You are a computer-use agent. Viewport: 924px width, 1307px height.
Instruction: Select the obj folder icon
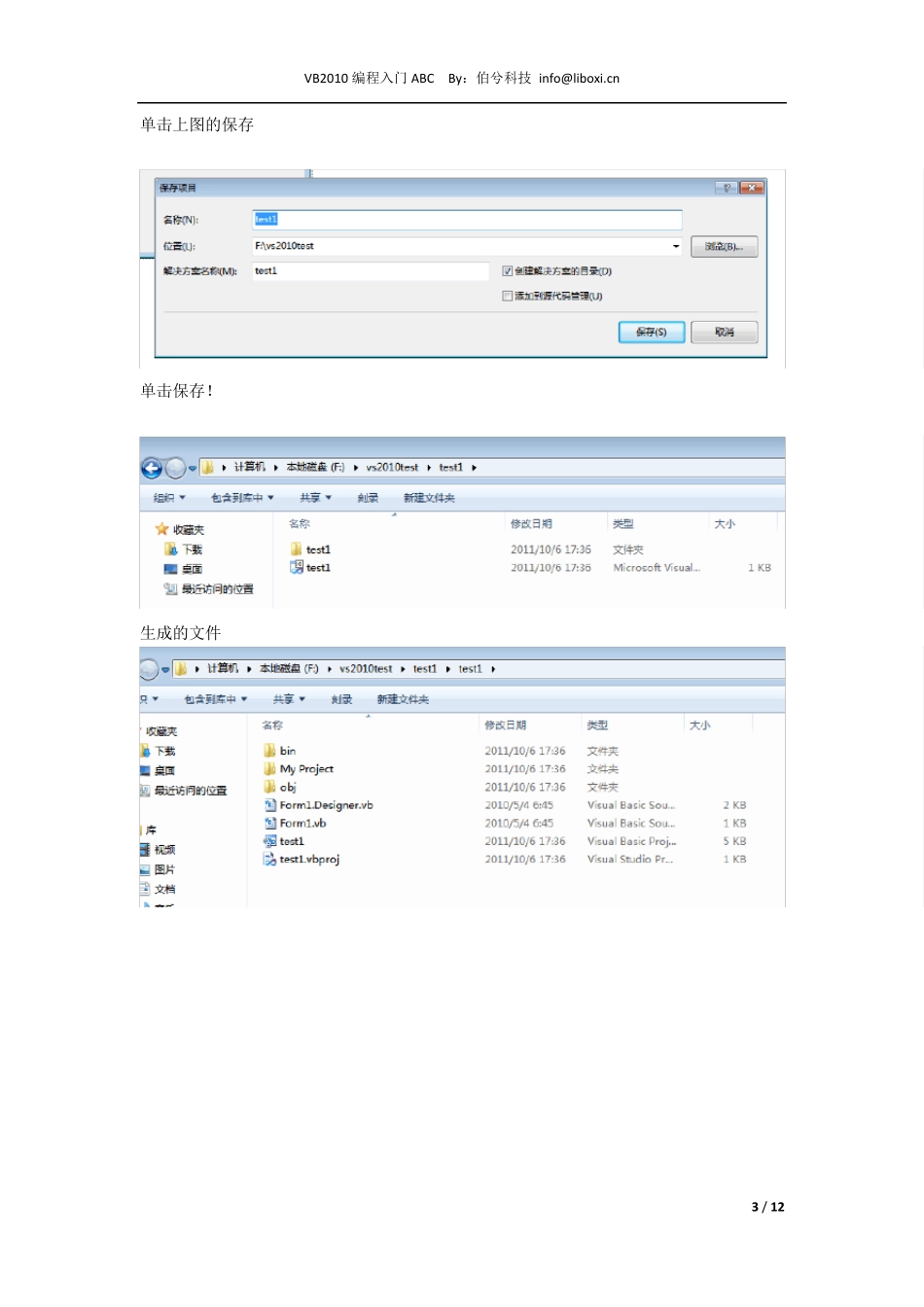(270, 787)
